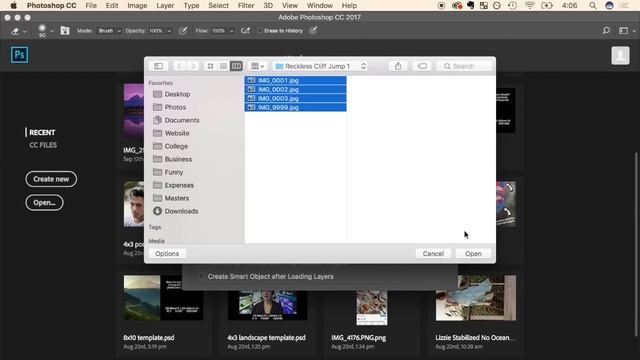This screenshot has height=360, width=640.
Task: Toggle pressure for opacity icon
Action: pos(183,31)
